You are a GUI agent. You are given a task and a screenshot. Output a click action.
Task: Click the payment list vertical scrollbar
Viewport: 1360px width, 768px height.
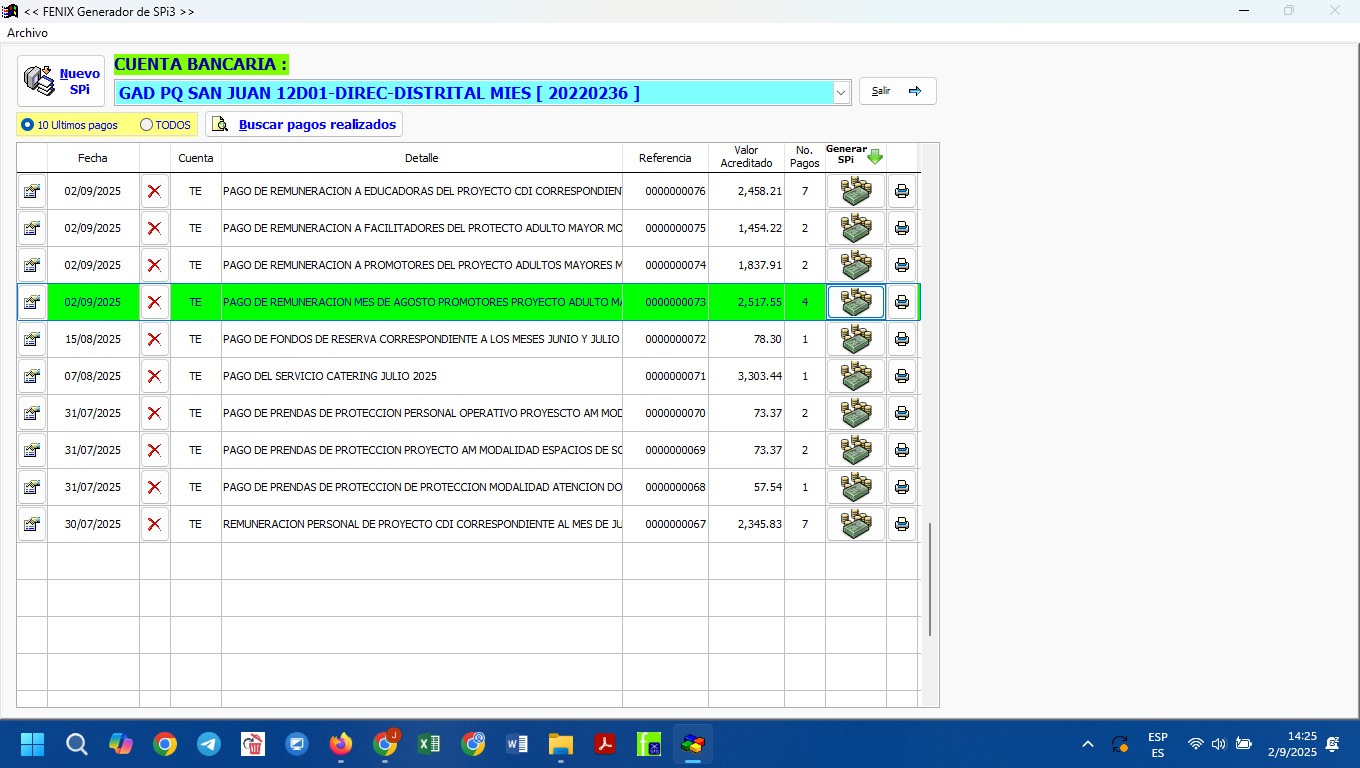pos(930,578)
